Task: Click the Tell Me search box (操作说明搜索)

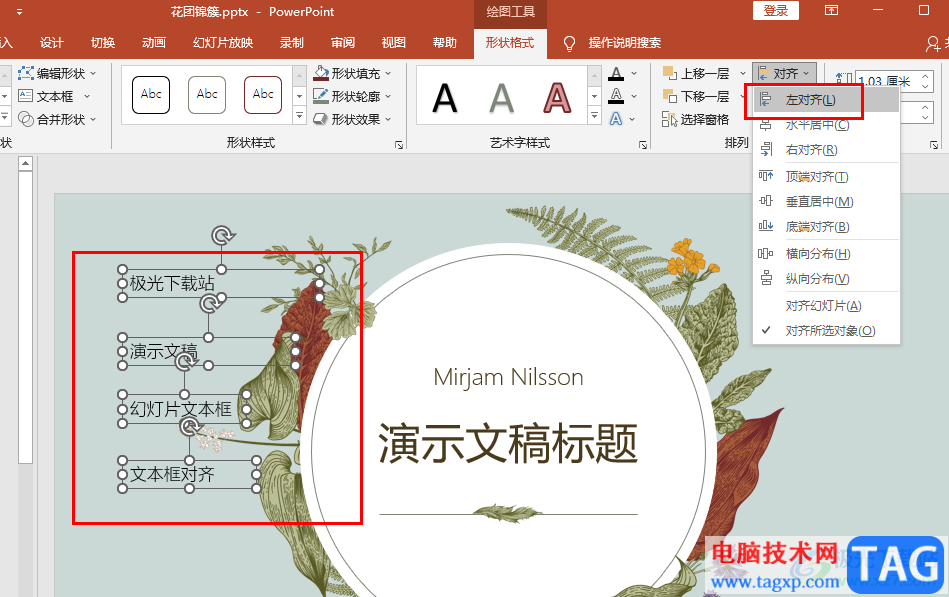Action: (625, 43)
